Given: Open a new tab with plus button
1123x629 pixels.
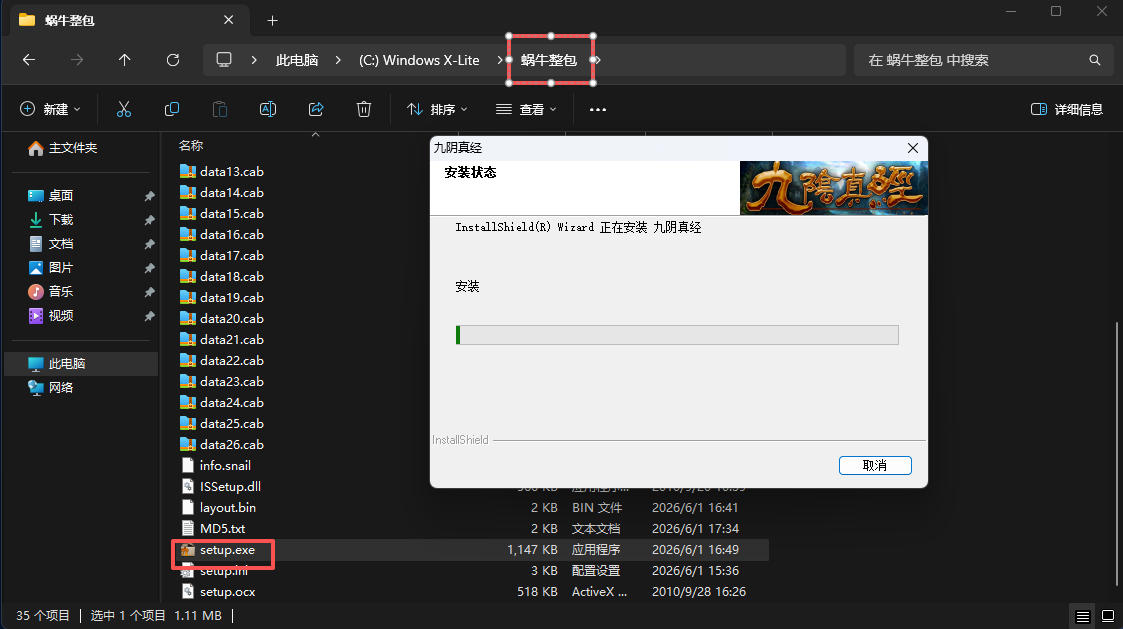Looking at the screenshot, I should tap(272, 20).
